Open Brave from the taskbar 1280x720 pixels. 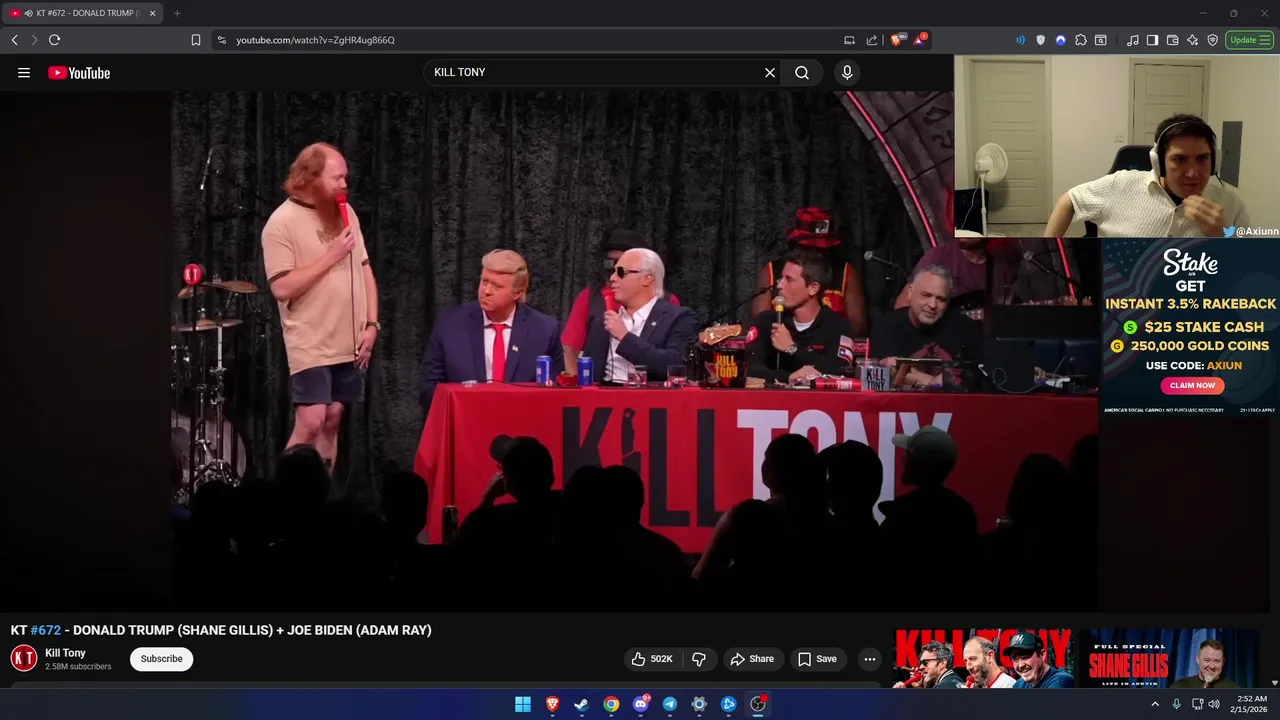[x=552, y=704]
